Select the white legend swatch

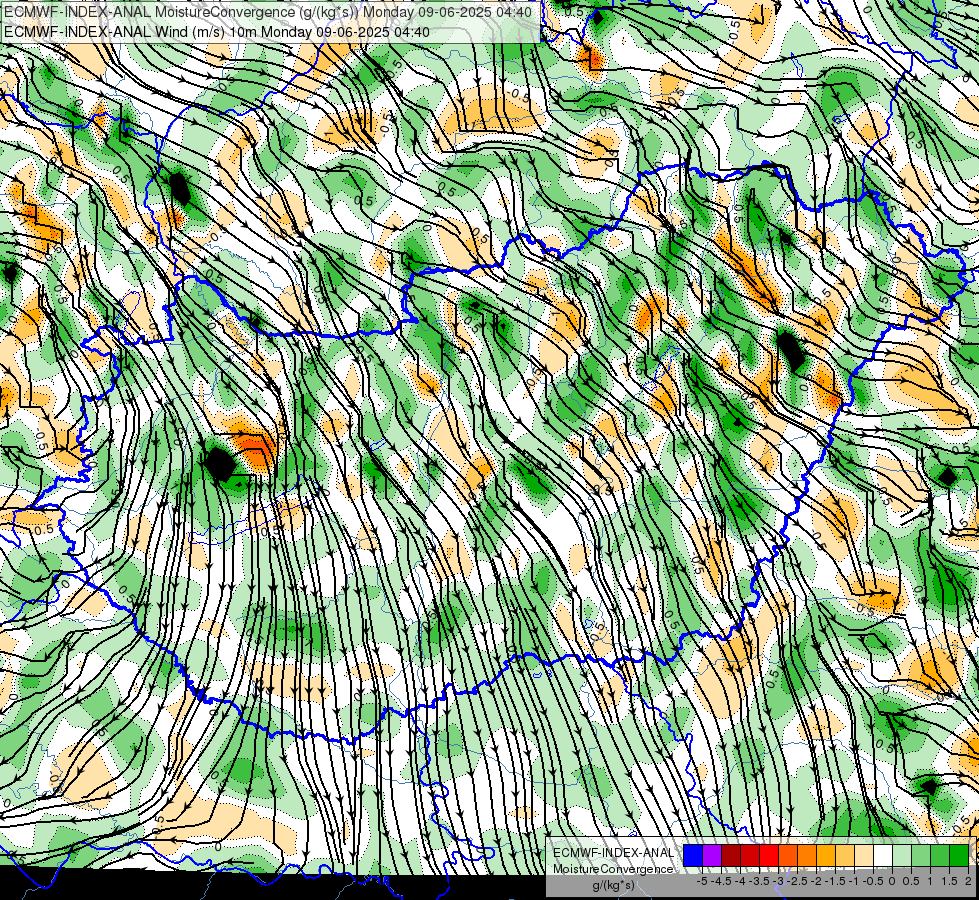(883, 855)
